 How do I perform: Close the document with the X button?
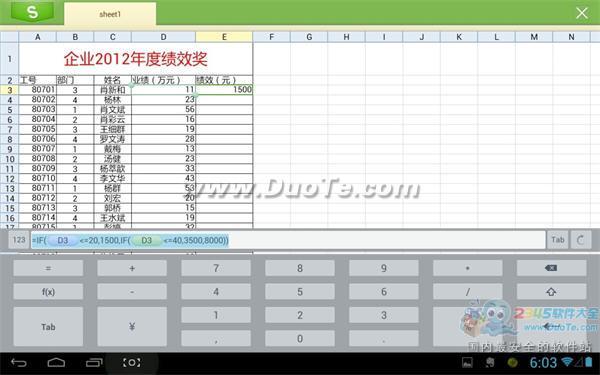582,13
